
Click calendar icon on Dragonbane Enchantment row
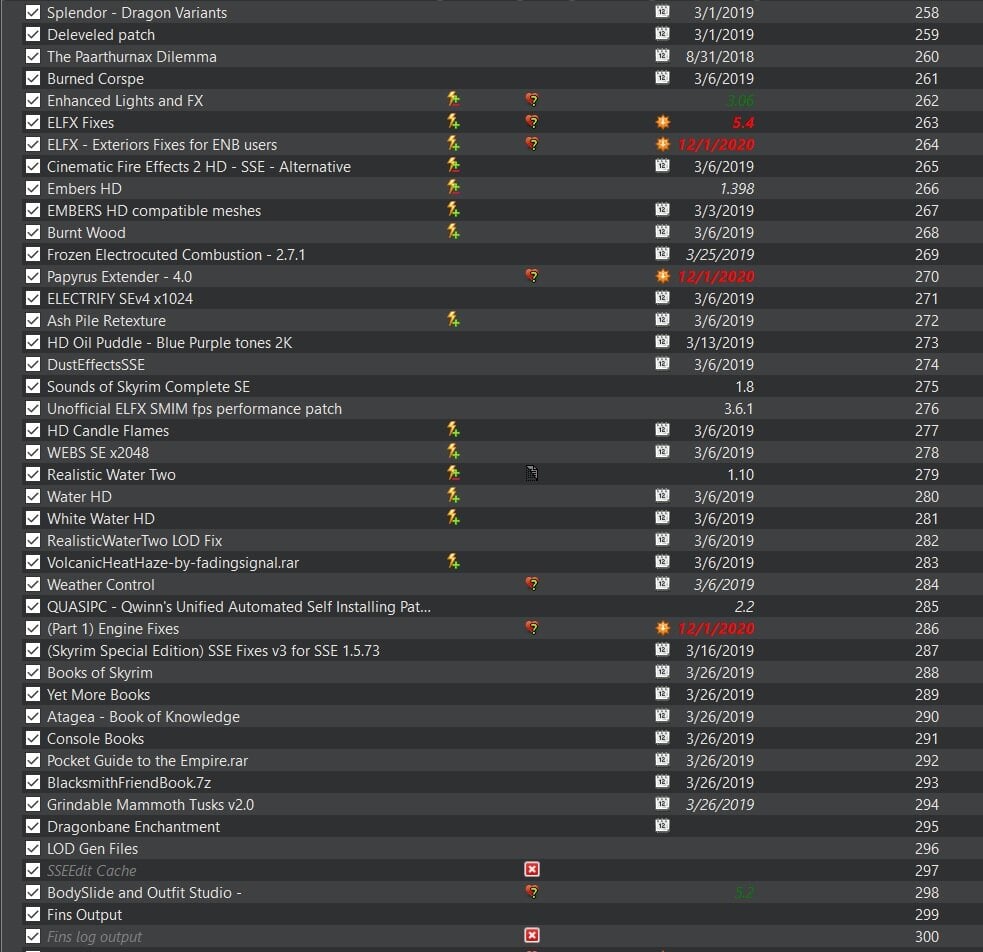(x=662, y=825)
